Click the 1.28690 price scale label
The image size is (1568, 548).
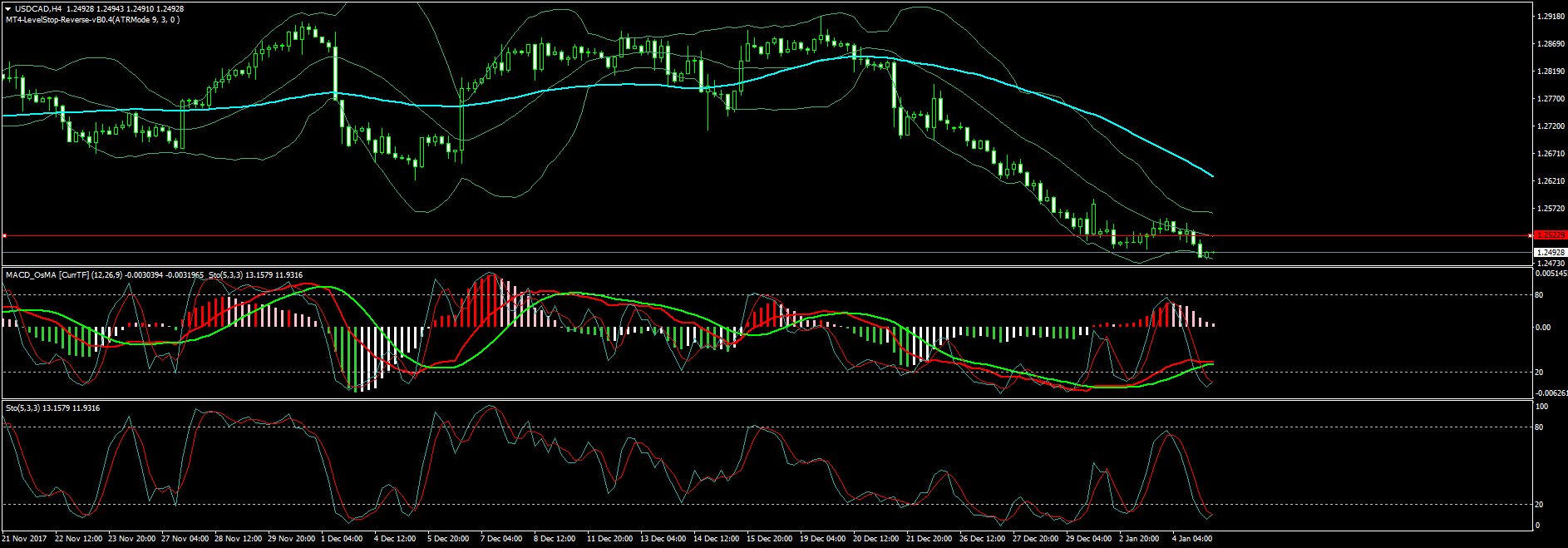point(1551,44)
